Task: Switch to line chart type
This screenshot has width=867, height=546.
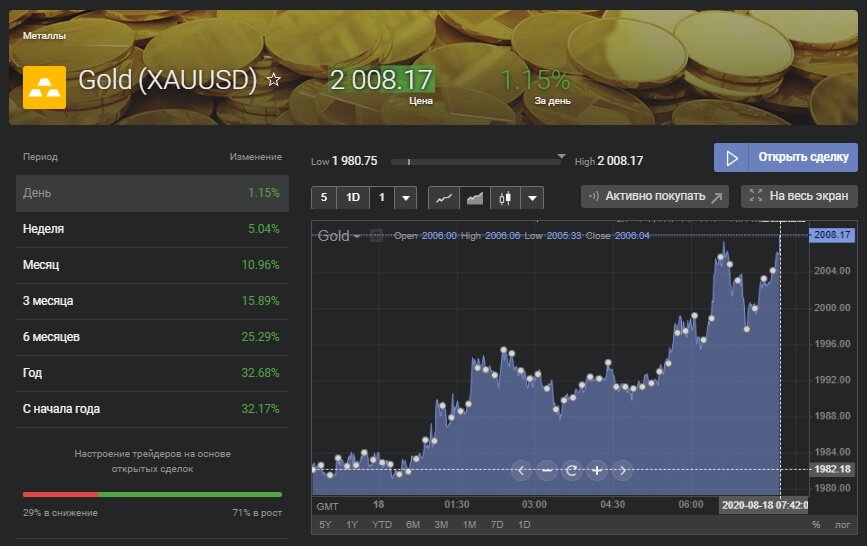Action: [x=444, y=197]
